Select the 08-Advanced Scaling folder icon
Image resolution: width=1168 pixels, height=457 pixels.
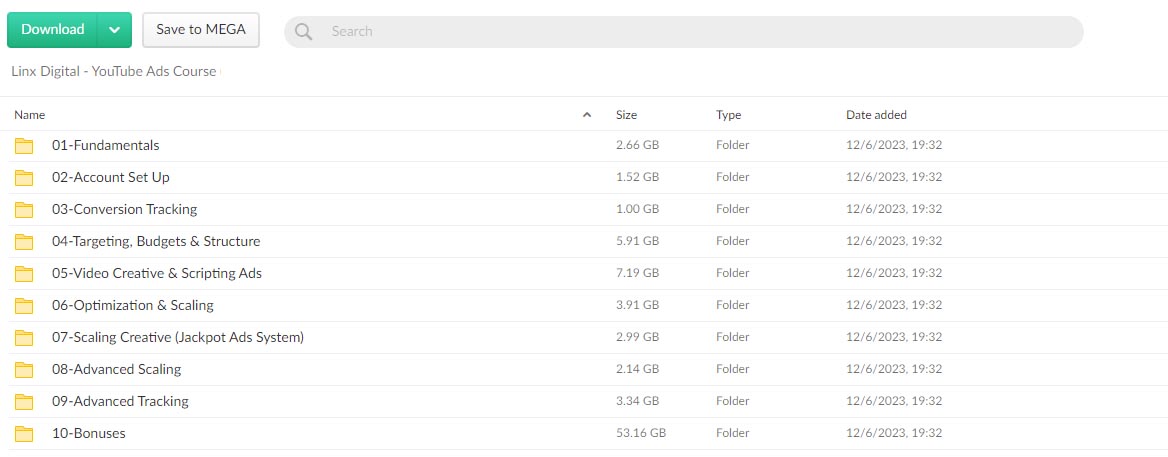(25, 370)
